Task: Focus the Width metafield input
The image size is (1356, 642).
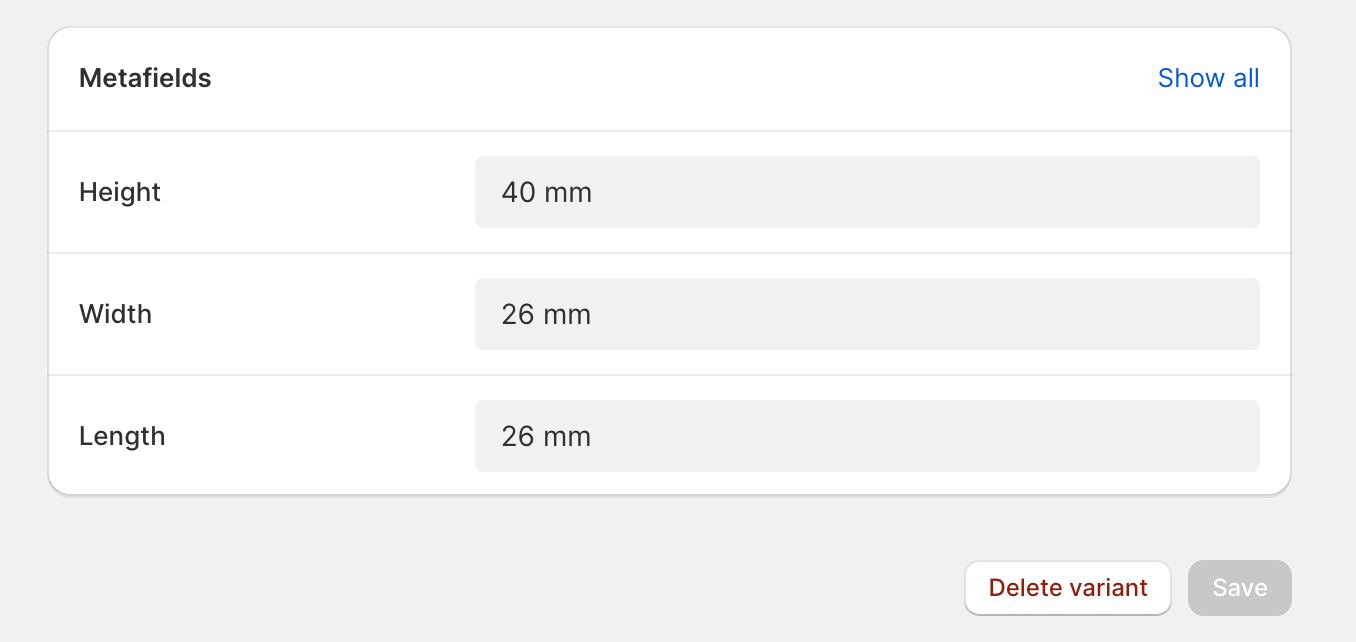Action: click(866, 314)
